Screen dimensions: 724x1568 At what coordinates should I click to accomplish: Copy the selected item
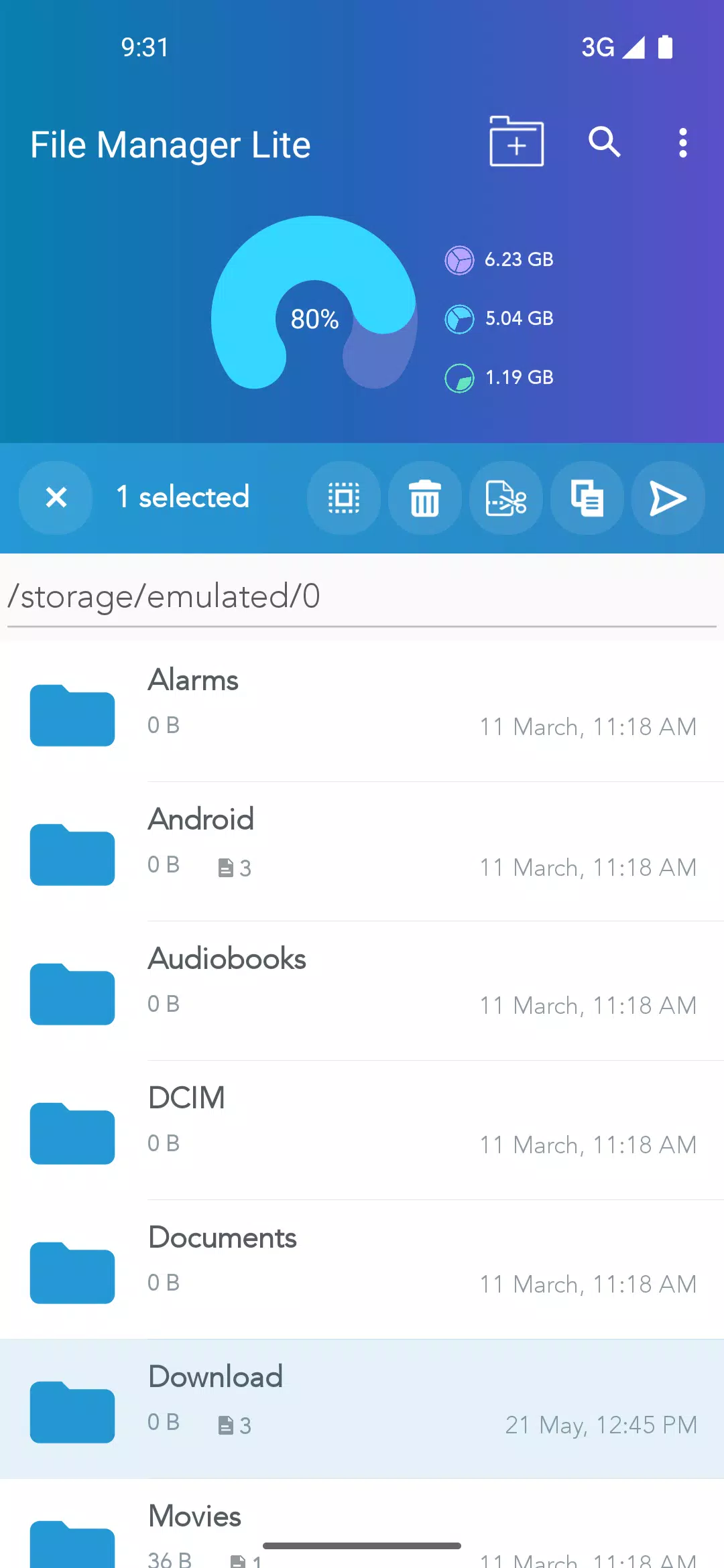click(587, 497)
